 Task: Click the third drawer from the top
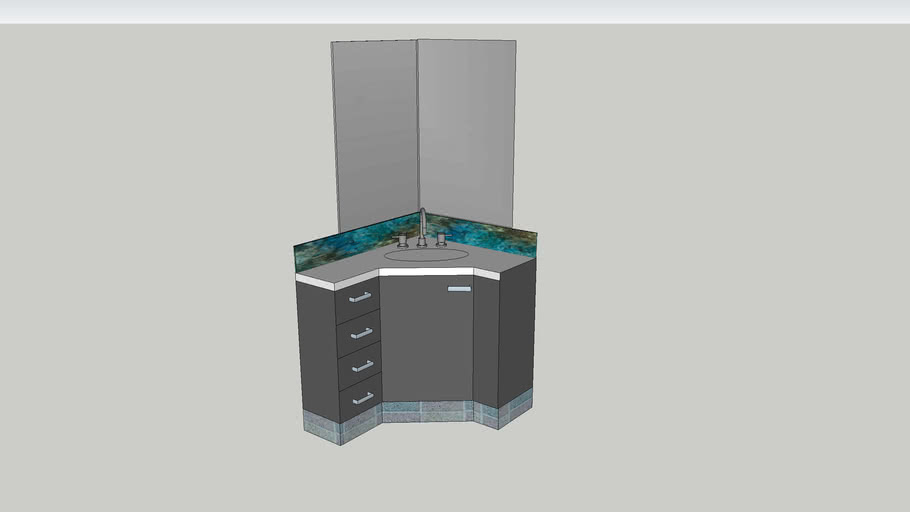tap(360, 367)
